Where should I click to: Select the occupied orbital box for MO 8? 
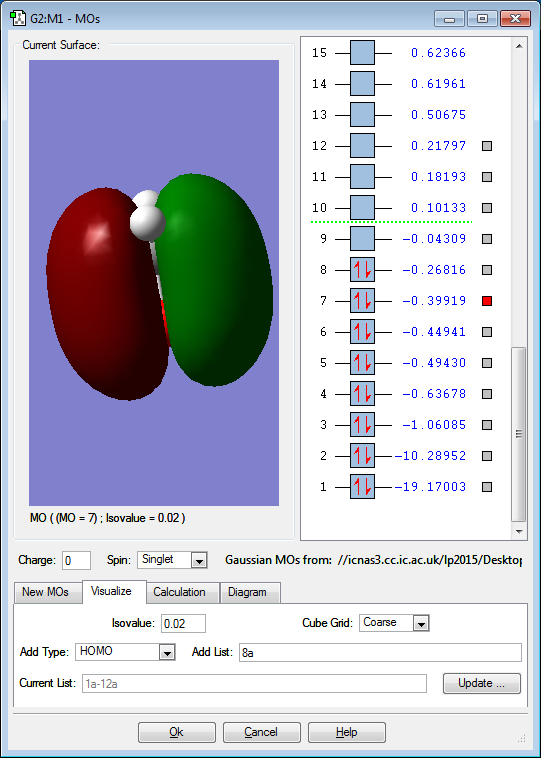362,270
